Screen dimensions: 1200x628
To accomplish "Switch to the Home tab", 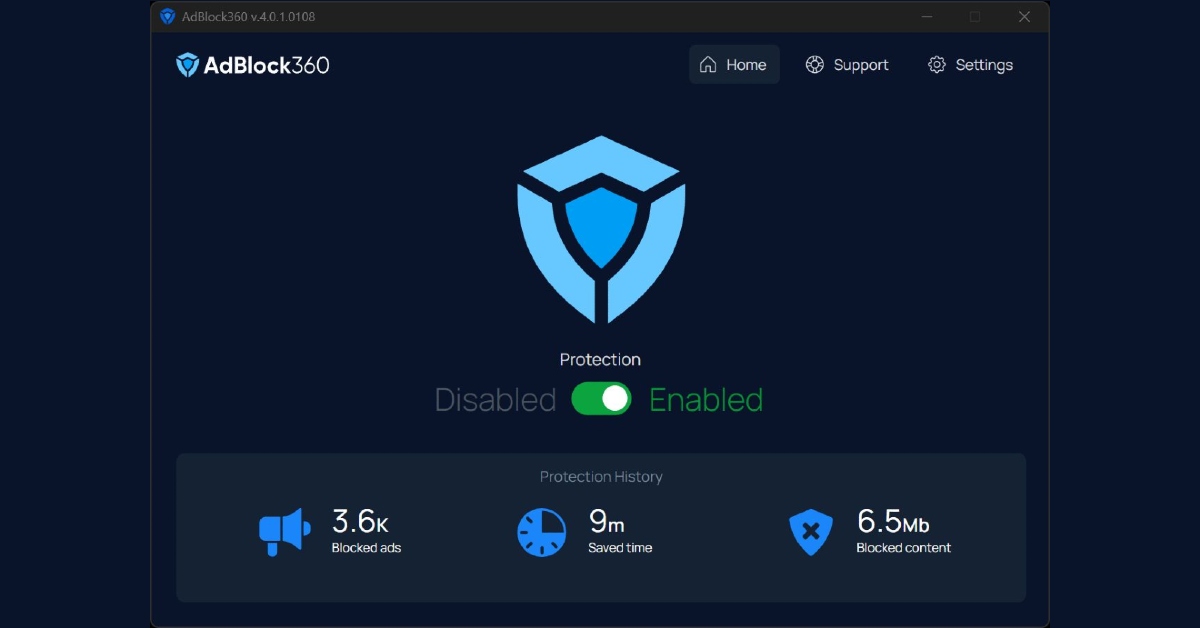I will [x=734, y=65].
